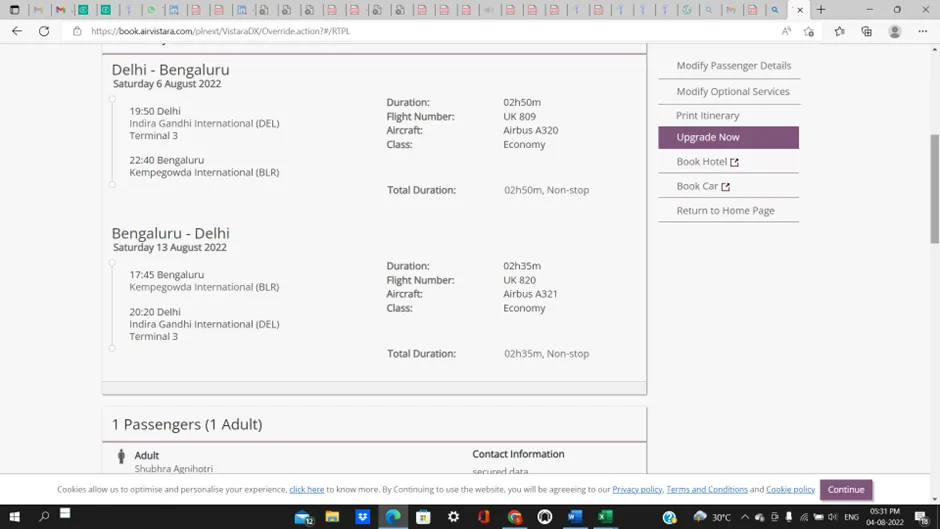Open Word from the taskbar
This screenshot has height=529, width=940.
575,516
